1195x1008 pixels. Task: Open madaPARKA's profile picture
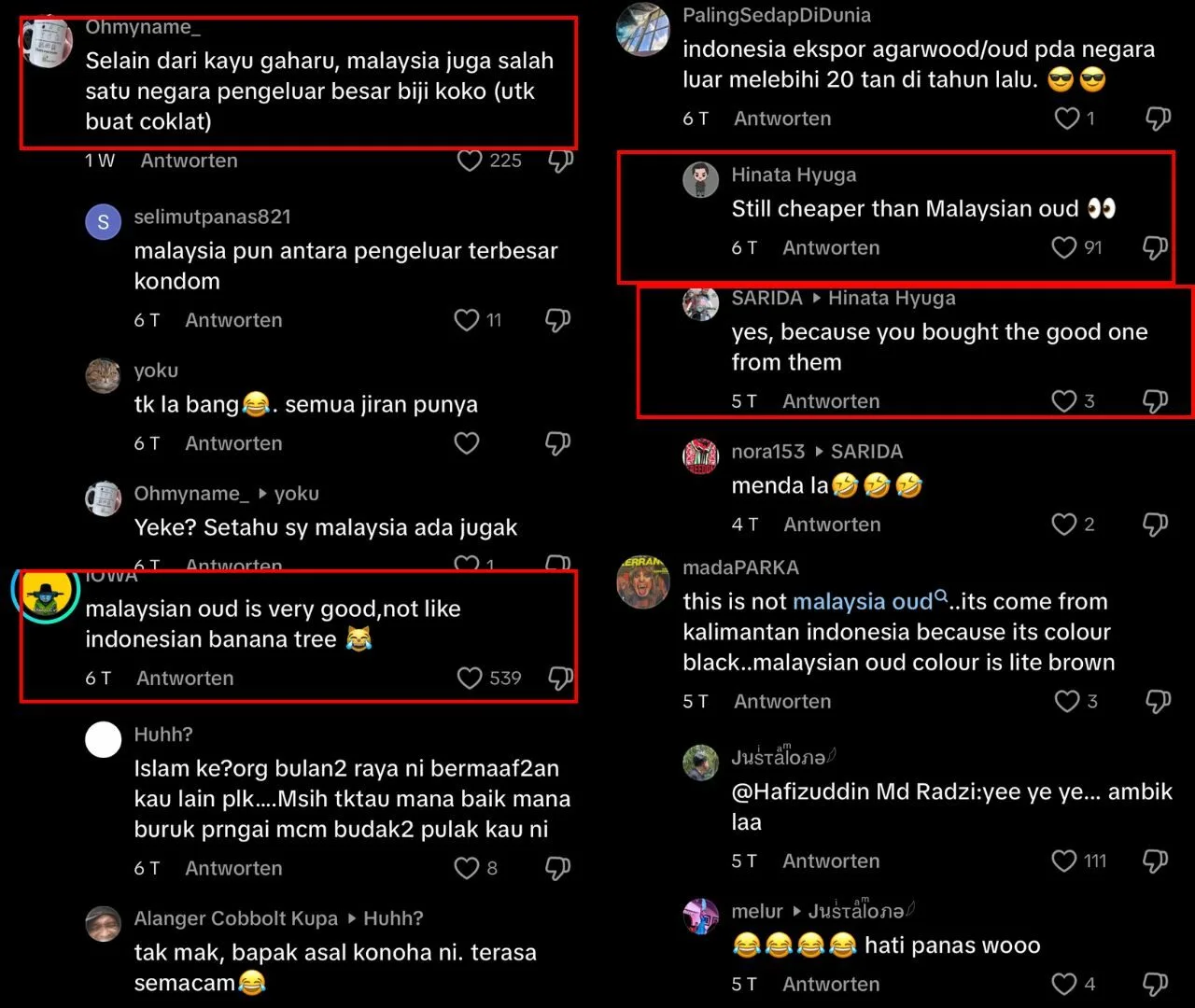click(x=642, y=581)
